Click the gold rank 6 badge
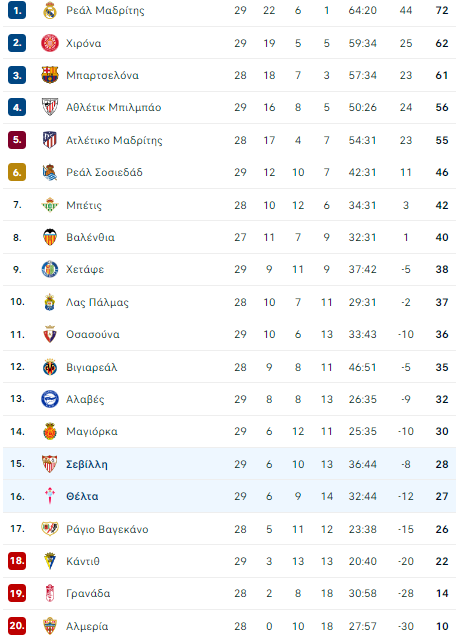The image size is (456, 640). tap(17, 172)
